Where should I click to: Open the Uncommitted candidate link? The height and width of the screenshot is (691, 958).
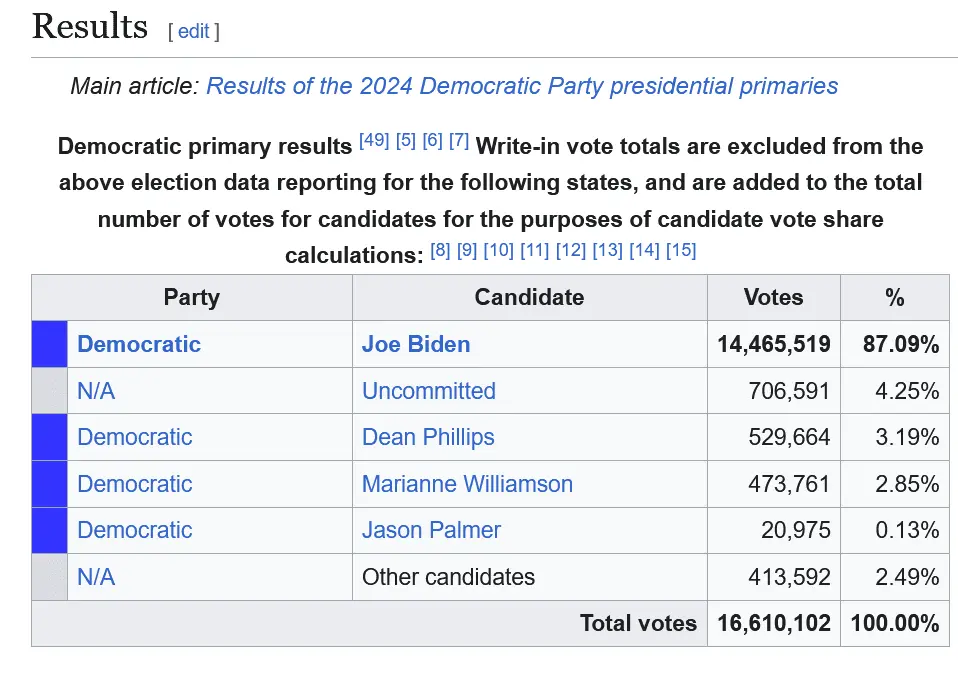coord(428,391)
